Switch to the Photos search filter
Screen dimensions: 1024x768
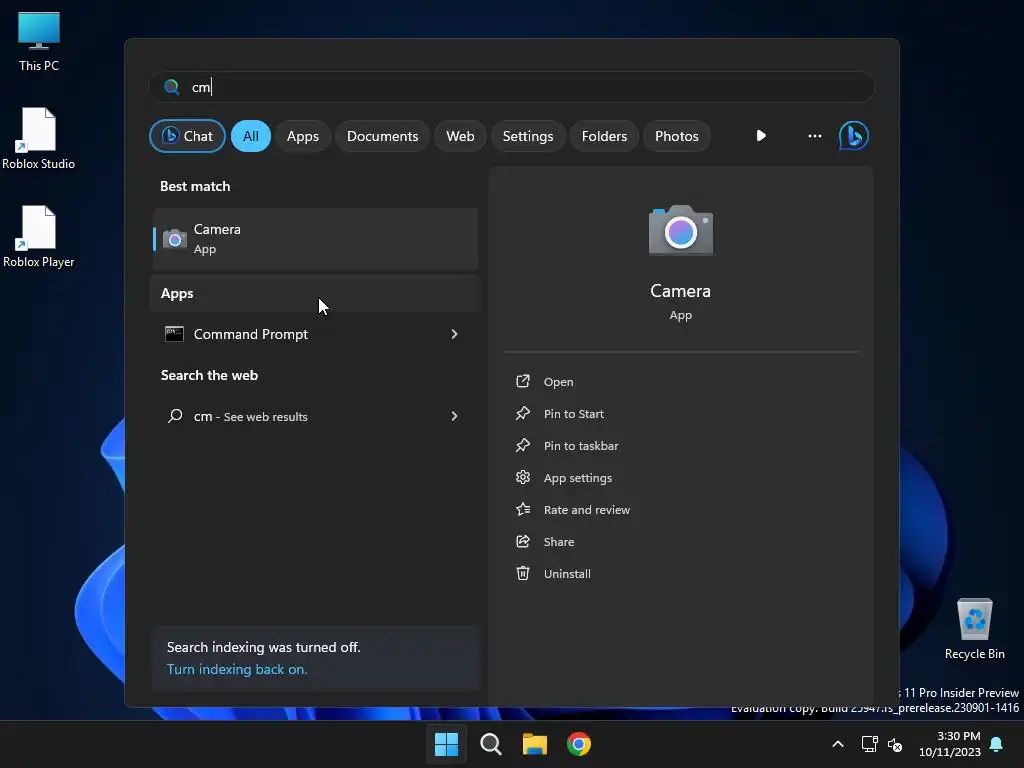[x=677, y=136]
